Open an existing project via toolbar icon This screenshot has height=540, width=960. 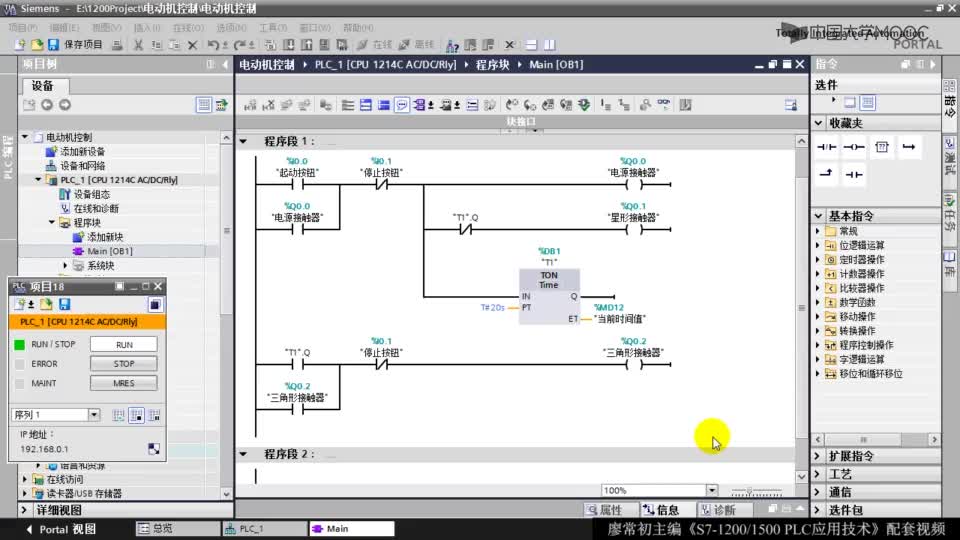(37, 45)
